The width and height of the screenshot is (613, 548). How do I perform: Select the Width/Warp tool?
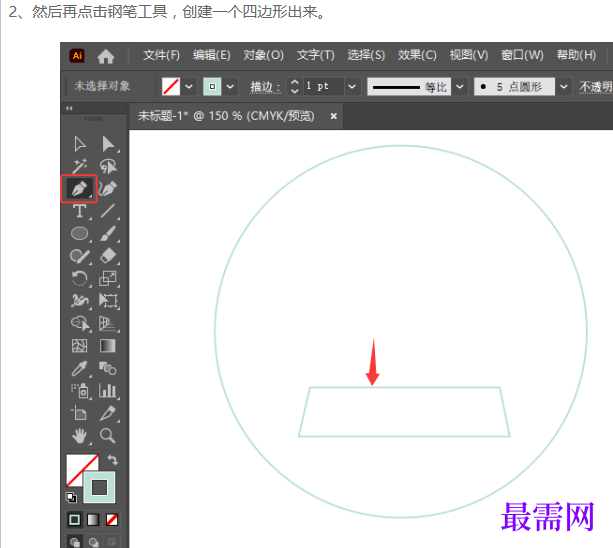click(80, 301)
